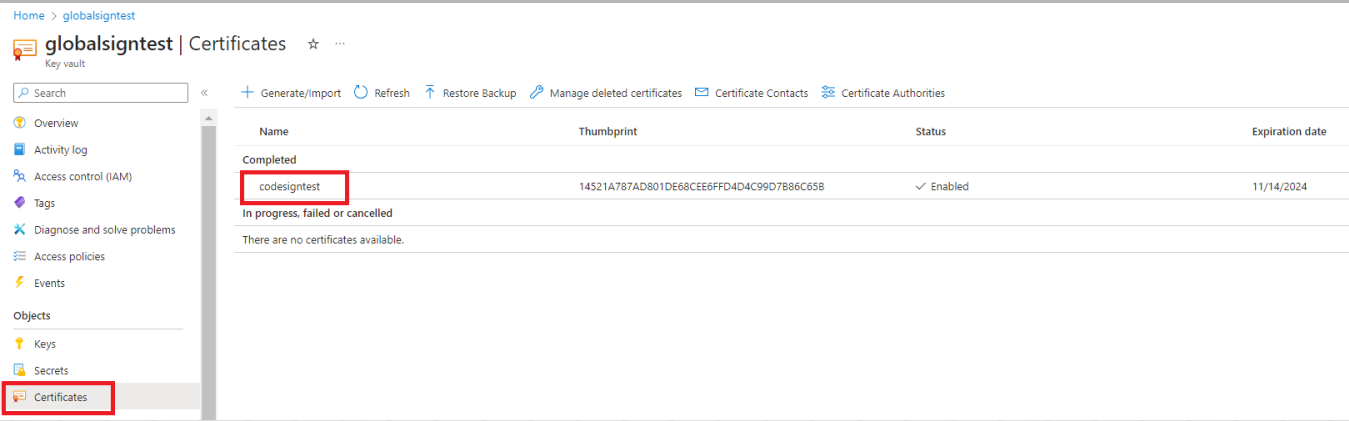This screenshot has width=1349, height=421.
Task: Click the Manage deleted certificates wrench icon
Action: coord(537,93)
